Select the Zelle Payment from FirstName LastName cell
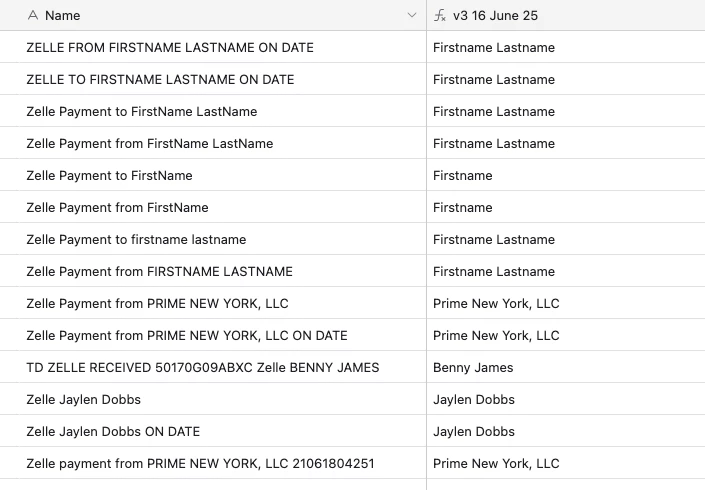This screenshot has width=705, height=490. pyautogui.click(x=223, y=143)
